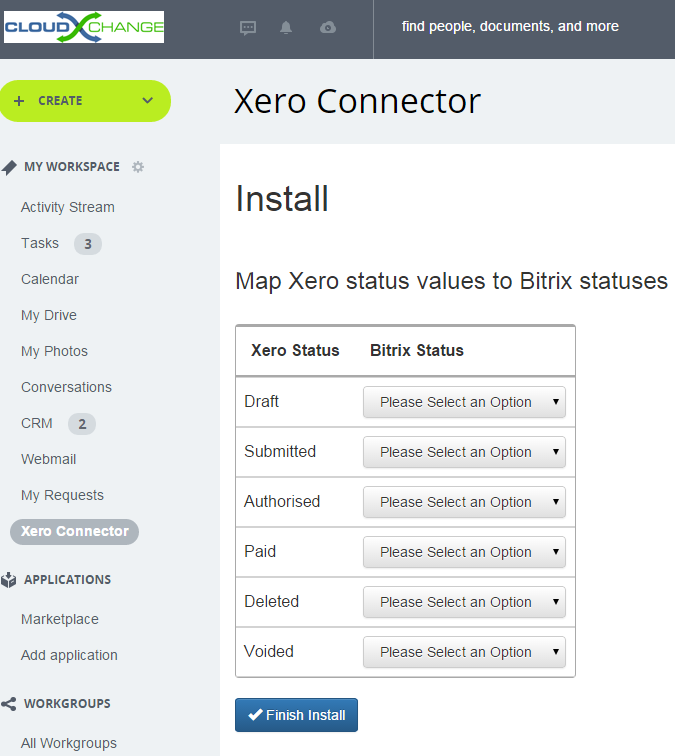Click the WORKGROUPS section header

67,704
